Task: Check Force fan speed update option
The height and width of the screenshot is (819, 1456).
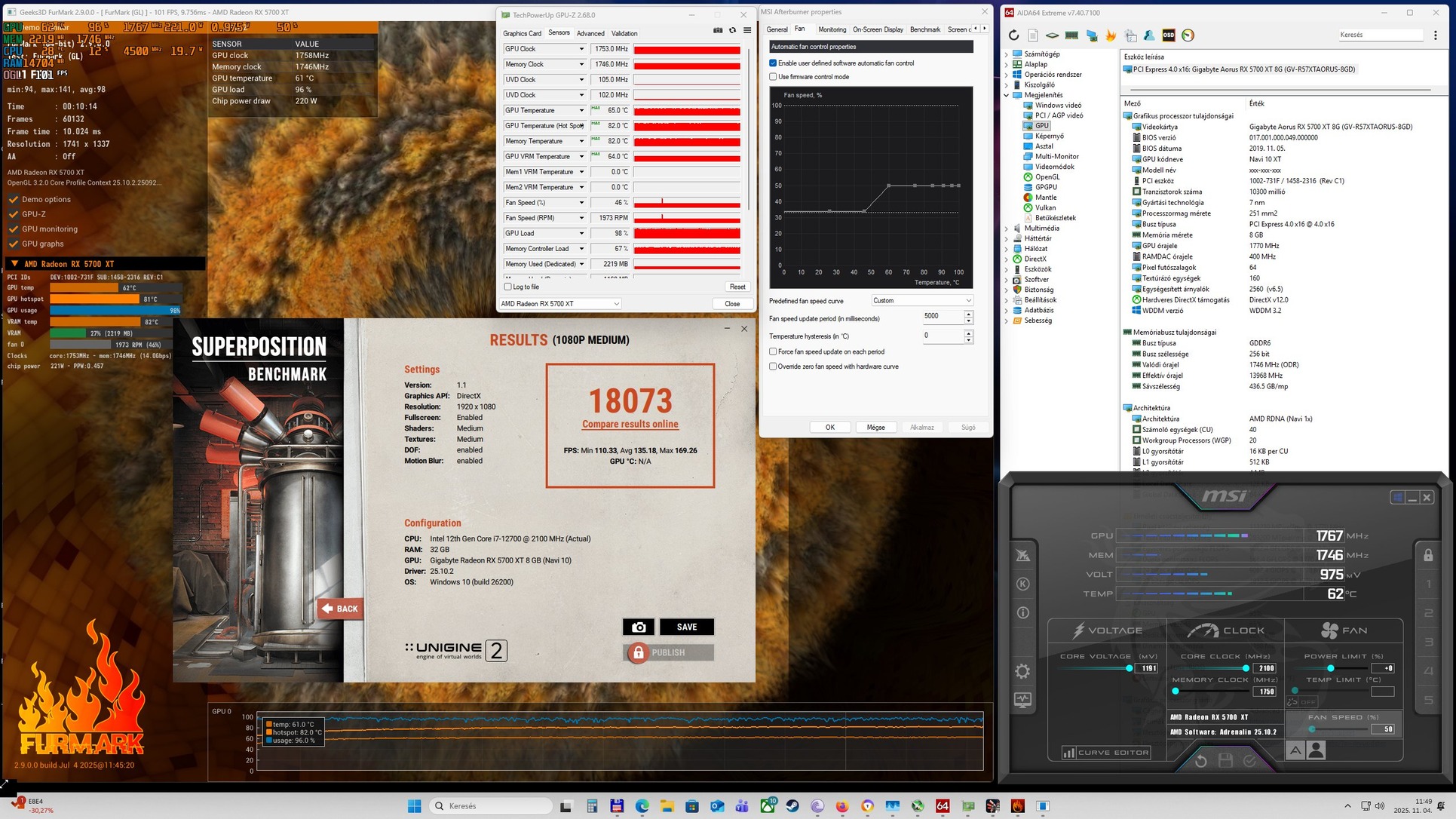Action: pyautogui.click(x=773, y=351)
